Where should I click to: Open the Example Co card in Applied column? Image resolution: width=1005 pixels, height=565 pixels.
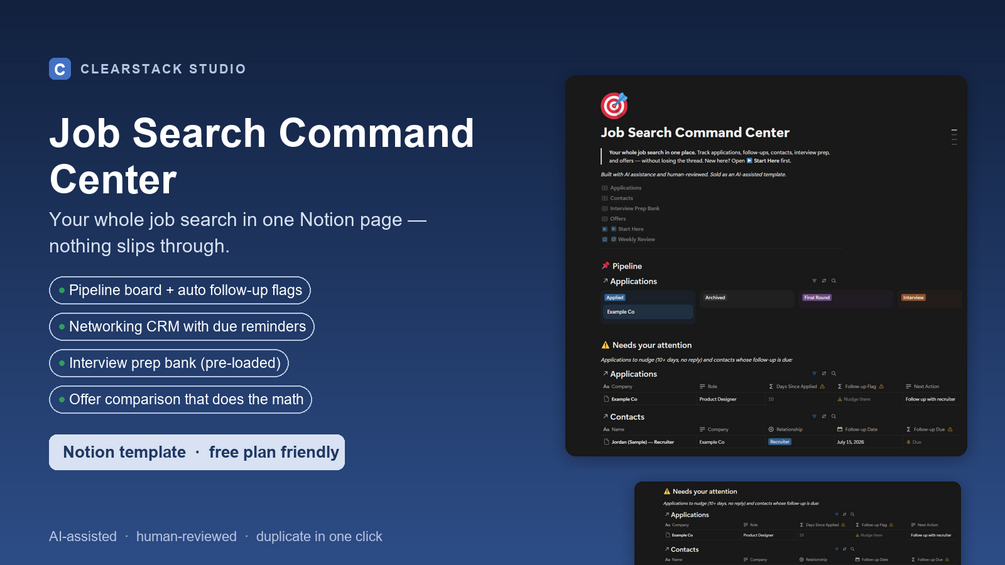click(x=647, y=312)
